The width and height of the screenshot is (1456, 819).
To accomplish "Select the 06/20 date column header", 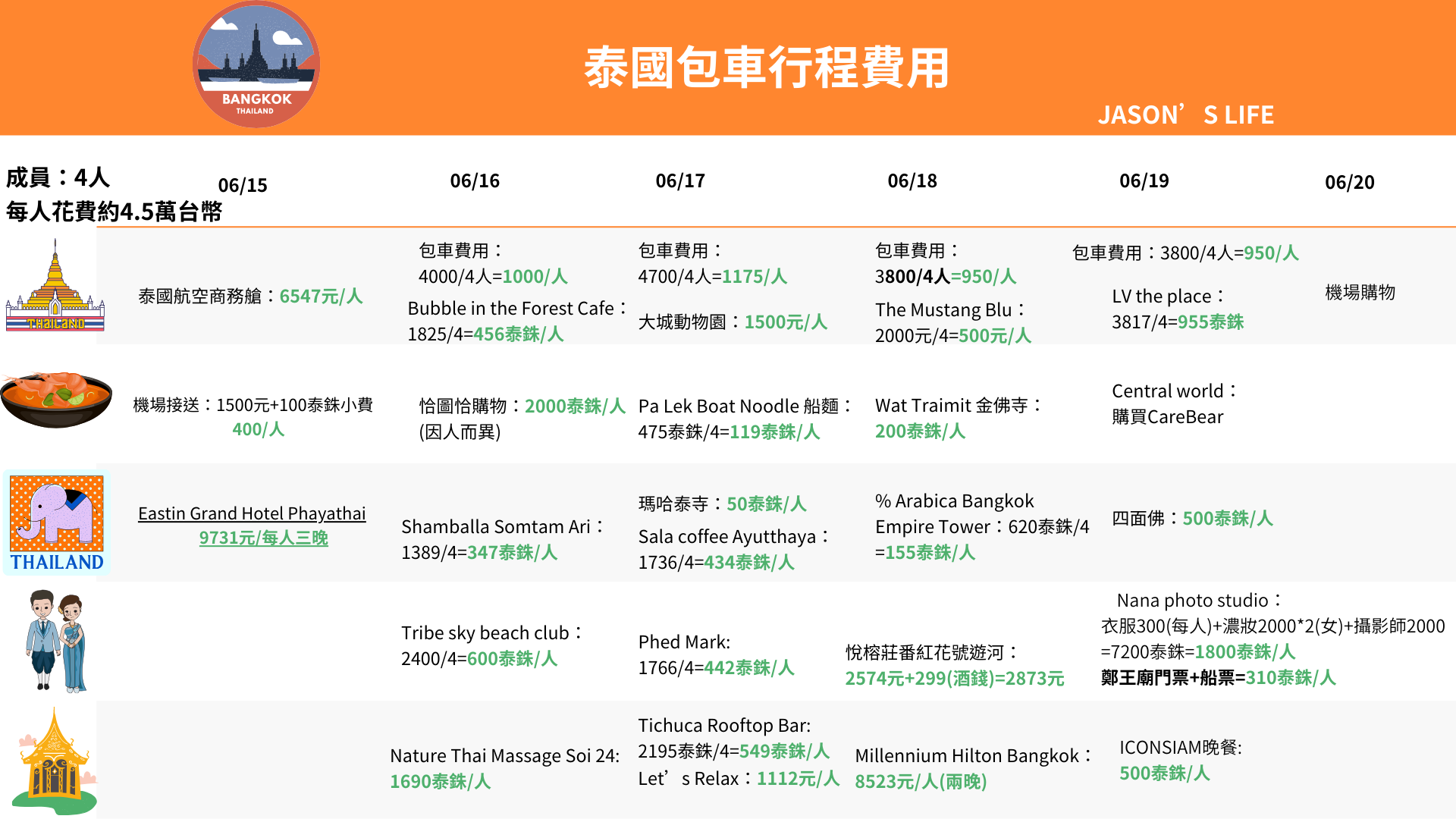I will [x=1349, y=182].
